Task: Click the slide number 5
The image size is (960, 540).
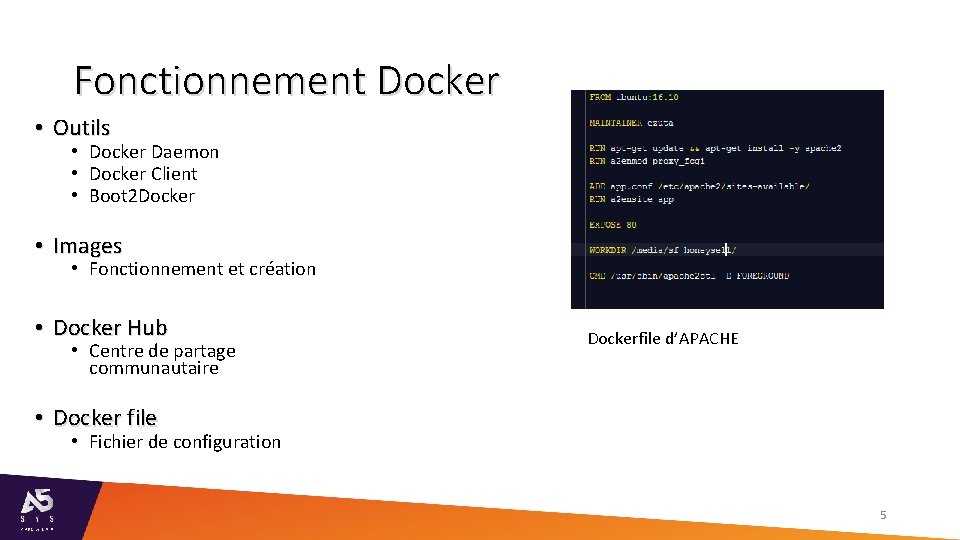Action: point(883,515)
